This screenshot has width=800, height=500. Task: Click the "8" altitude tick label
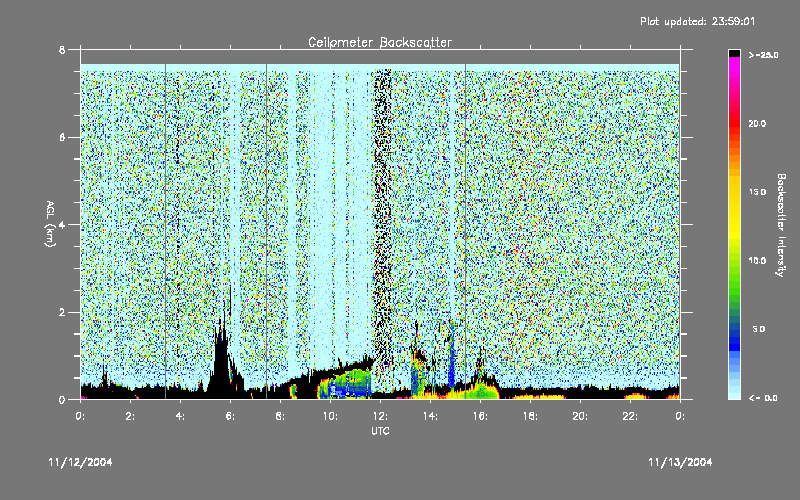pos(62,50)
